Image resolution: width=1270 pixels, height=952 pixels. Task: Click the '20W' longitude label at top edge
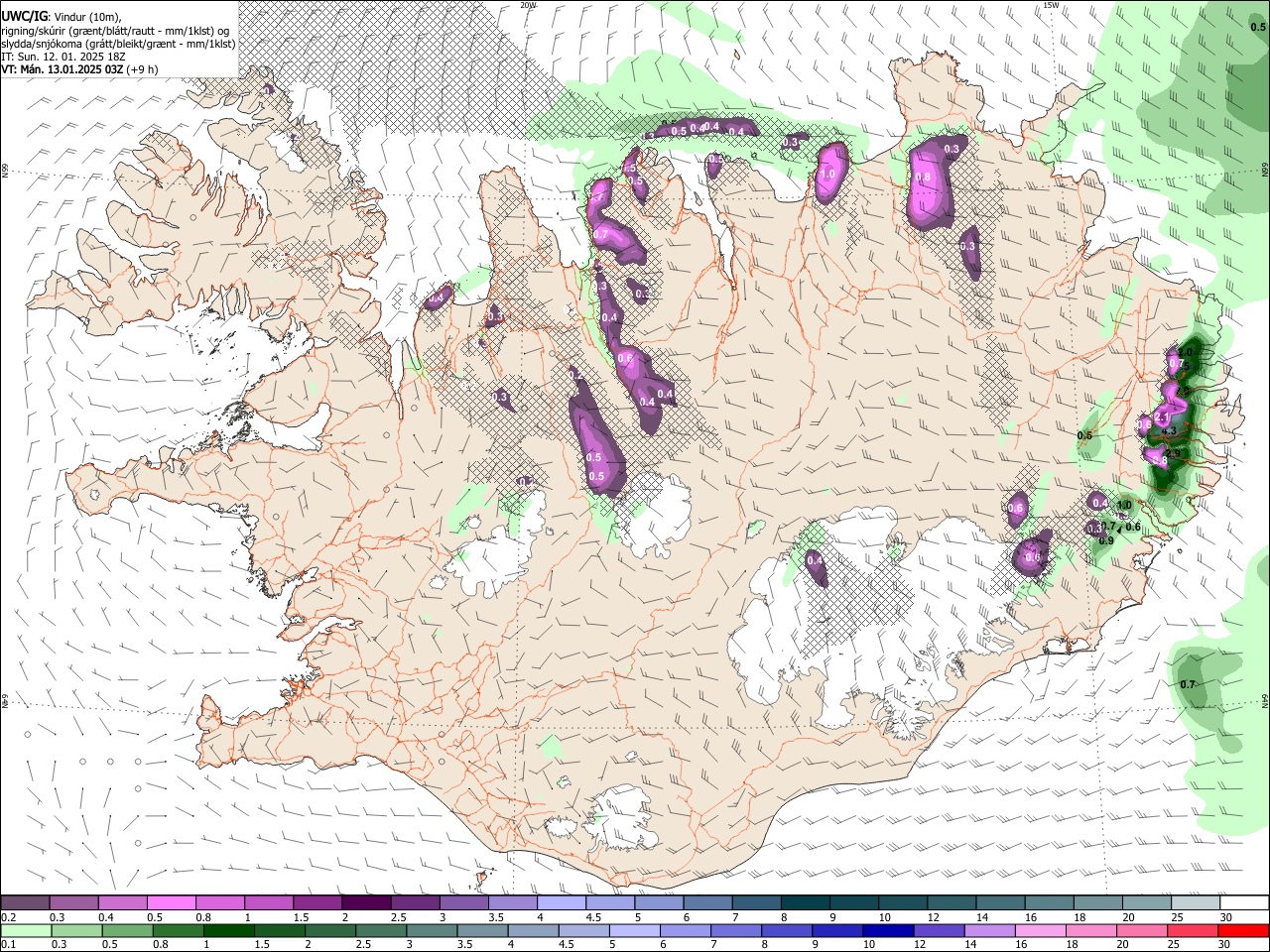[528, 5]
